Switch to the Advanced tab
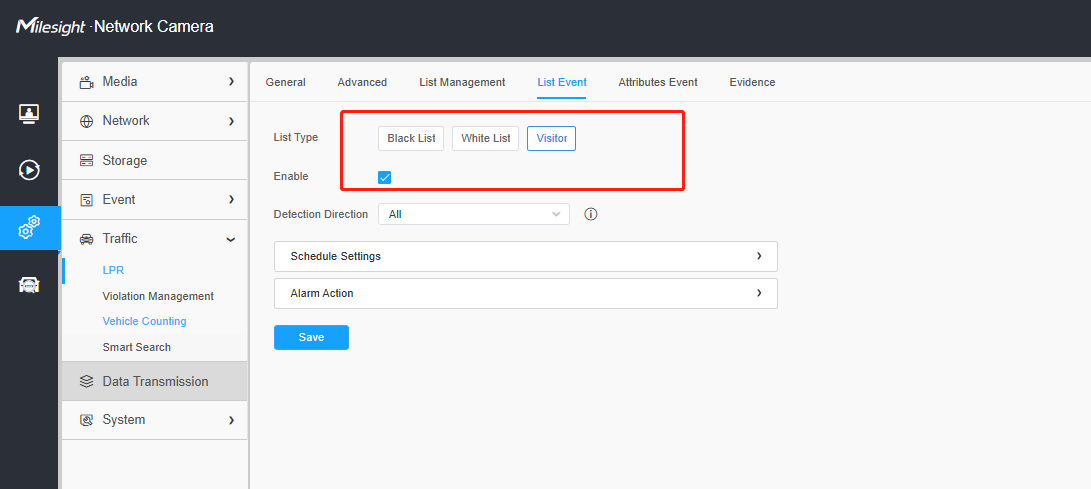The height and width of the screenshot is (489, 1091). pos(362,82)
